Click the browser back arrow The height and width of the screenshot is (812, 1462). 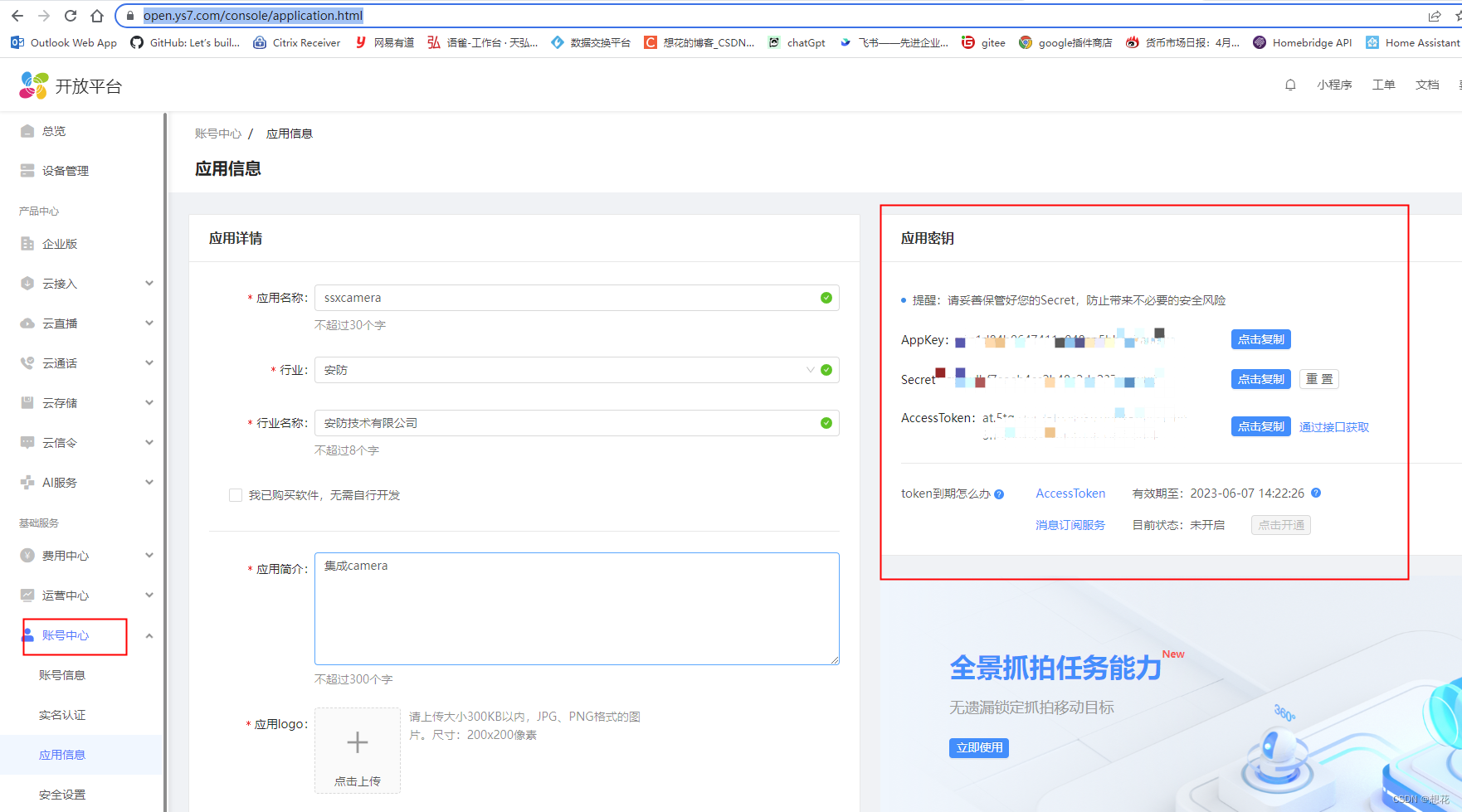click(x=17, y=16)
